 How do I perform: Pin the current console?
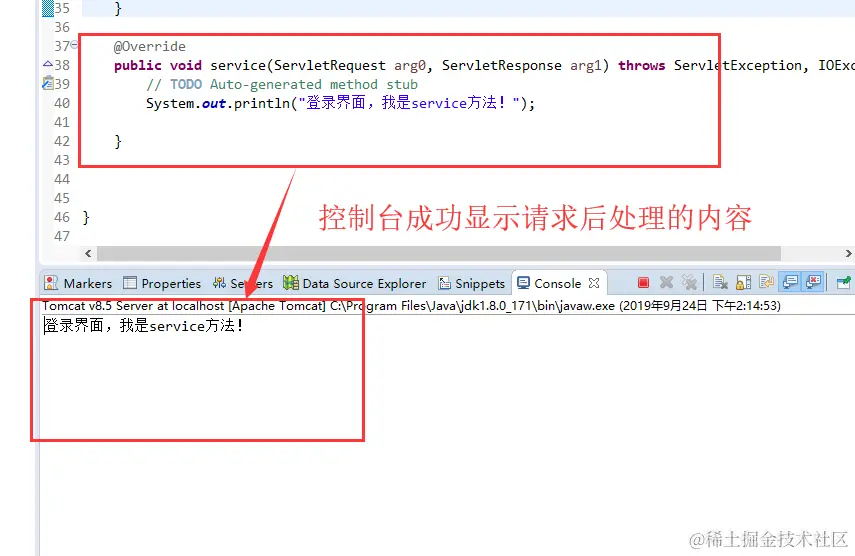(844, 282)
